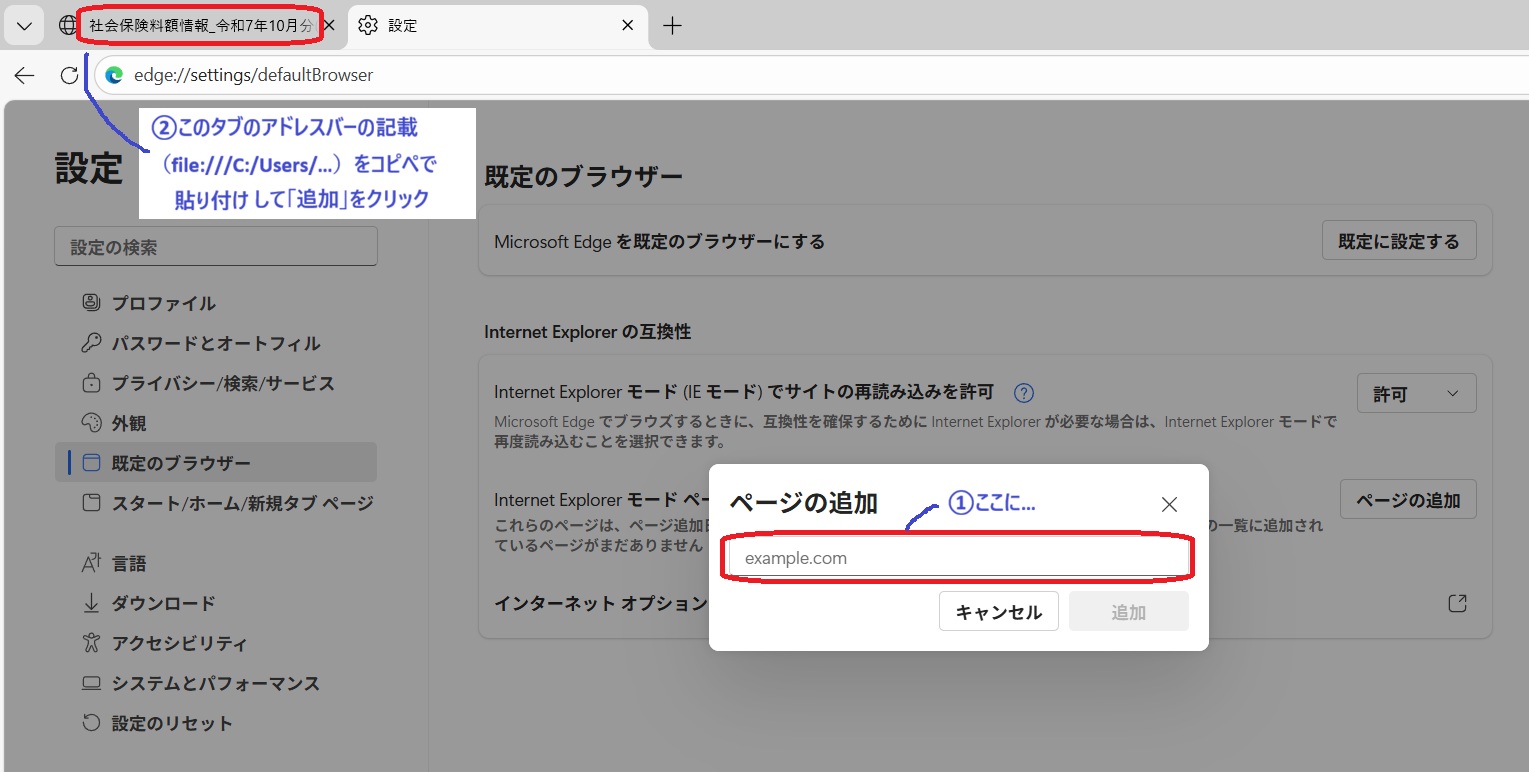Click the 設定の検索 search box
This screenshot has height=772, width=1529.
(x=215, y=246)
